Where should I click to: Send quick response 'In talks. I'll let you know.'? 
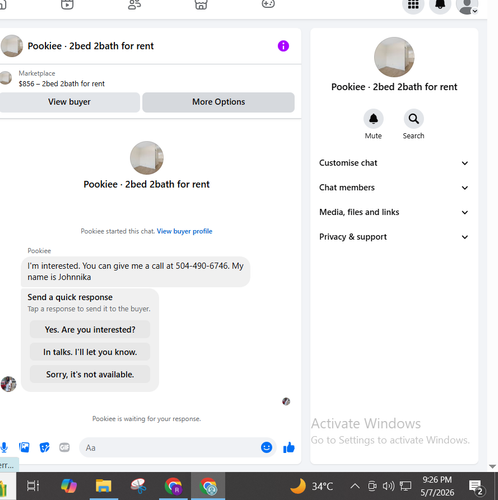[90, 352]
